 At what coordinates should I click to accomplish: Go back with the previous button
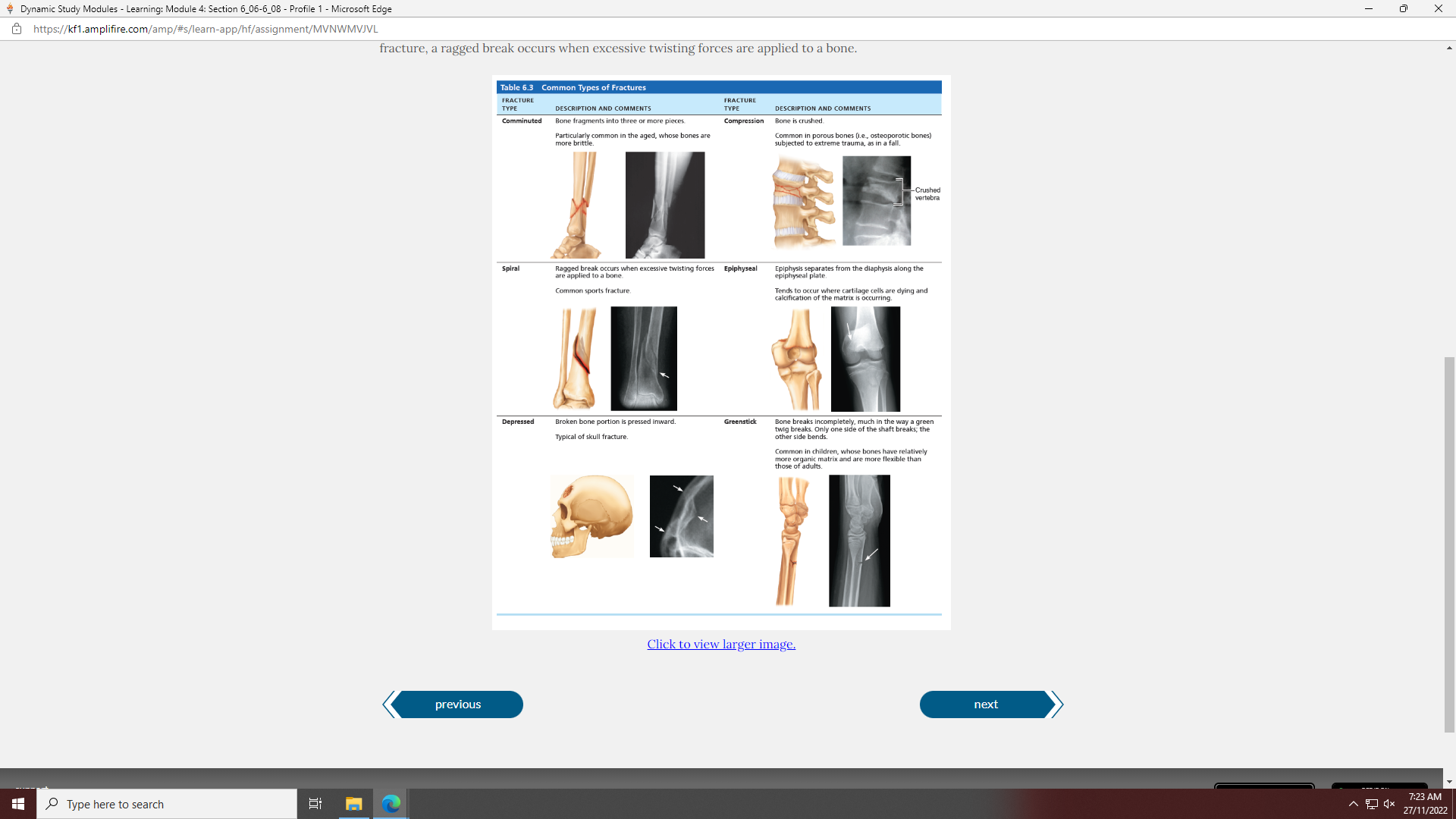(x=457, y=704)
